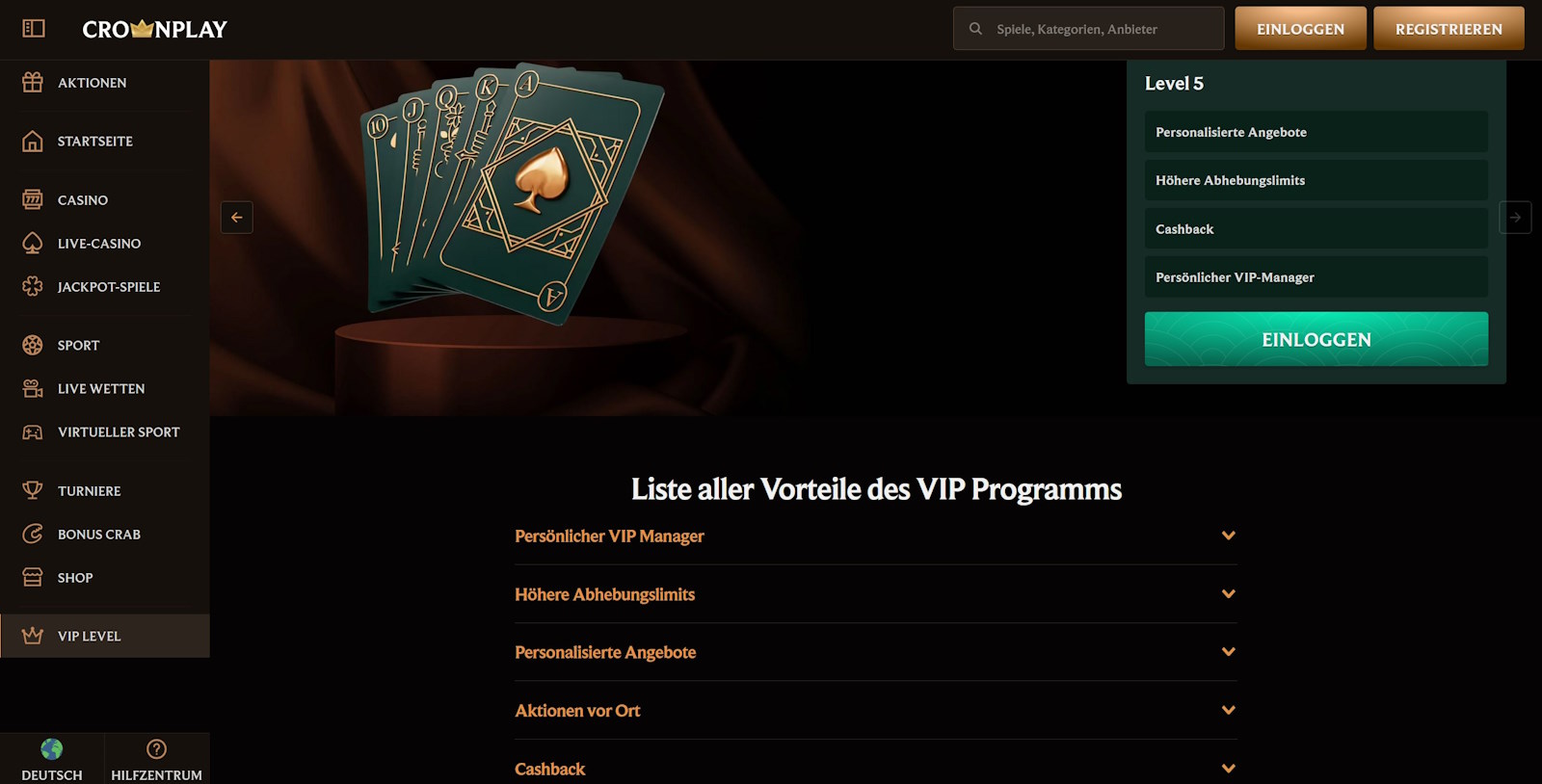1542x784 pixels.
Task: Open Hilfezentrum question mark icon
Action: tap(156, 749)
